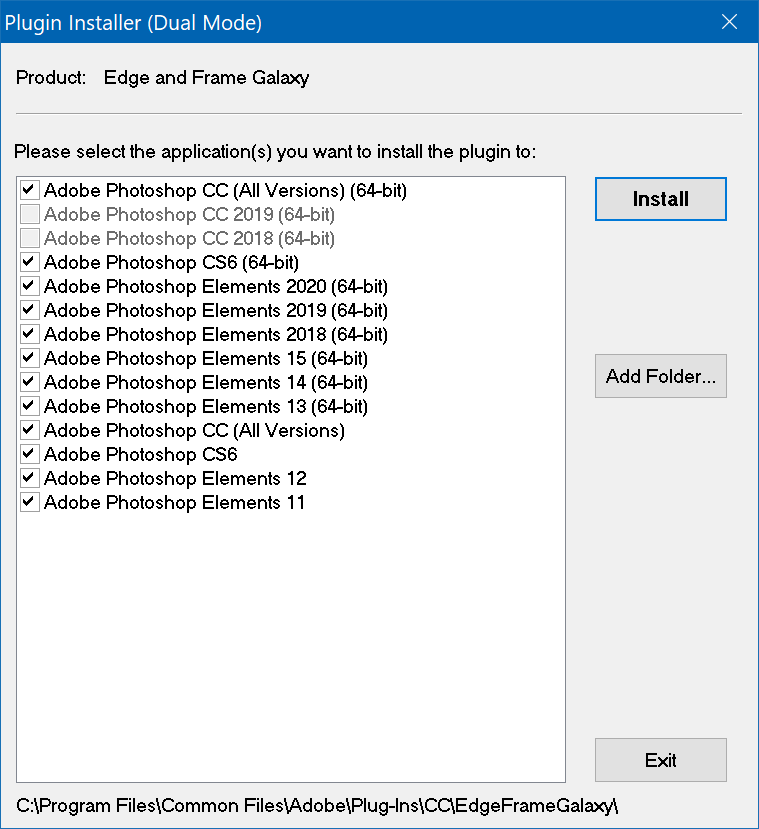Click the Install button

pyautogui.click(x=660, y=199)
